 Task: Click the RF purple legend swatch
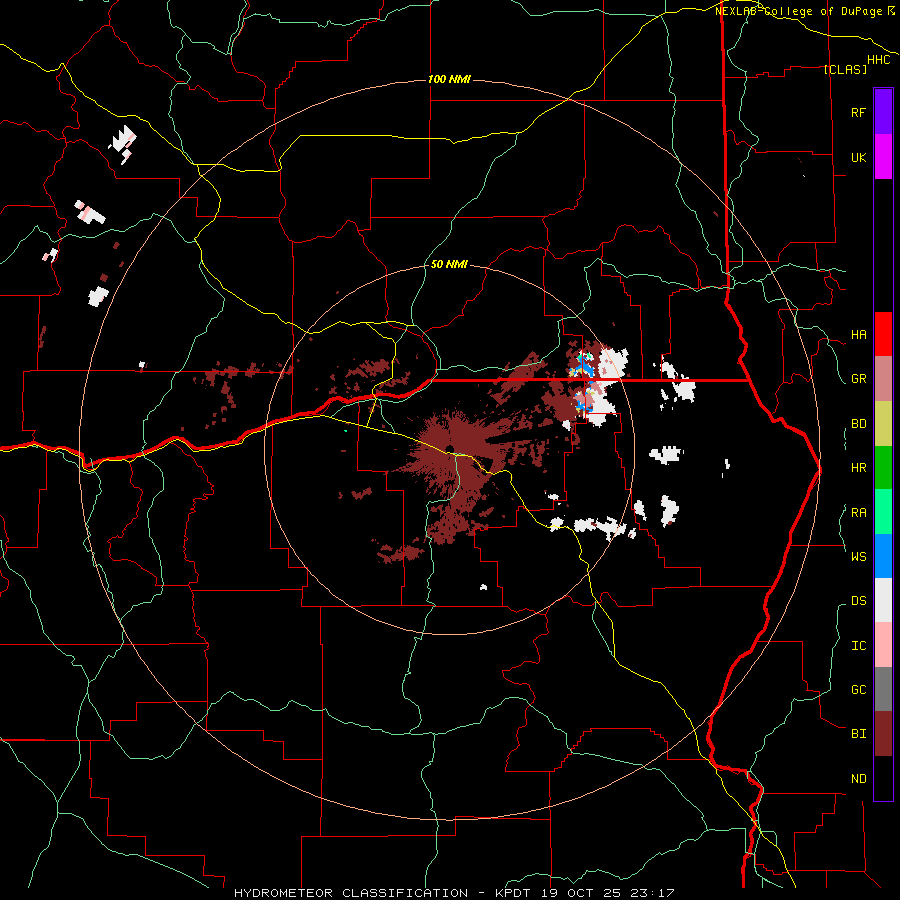(x=883, y=112)
